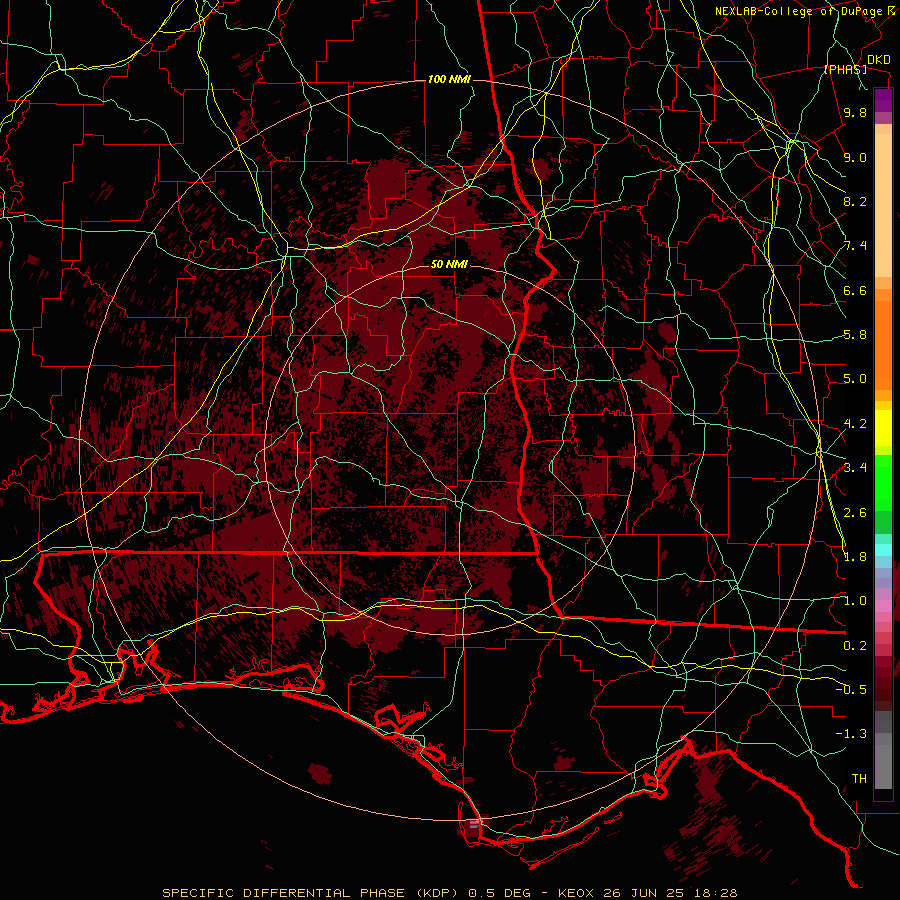Click the SPECIFIC DIFFERENTIAL PHASE title text
Screen dimensions: 900x900
point(284,893)
